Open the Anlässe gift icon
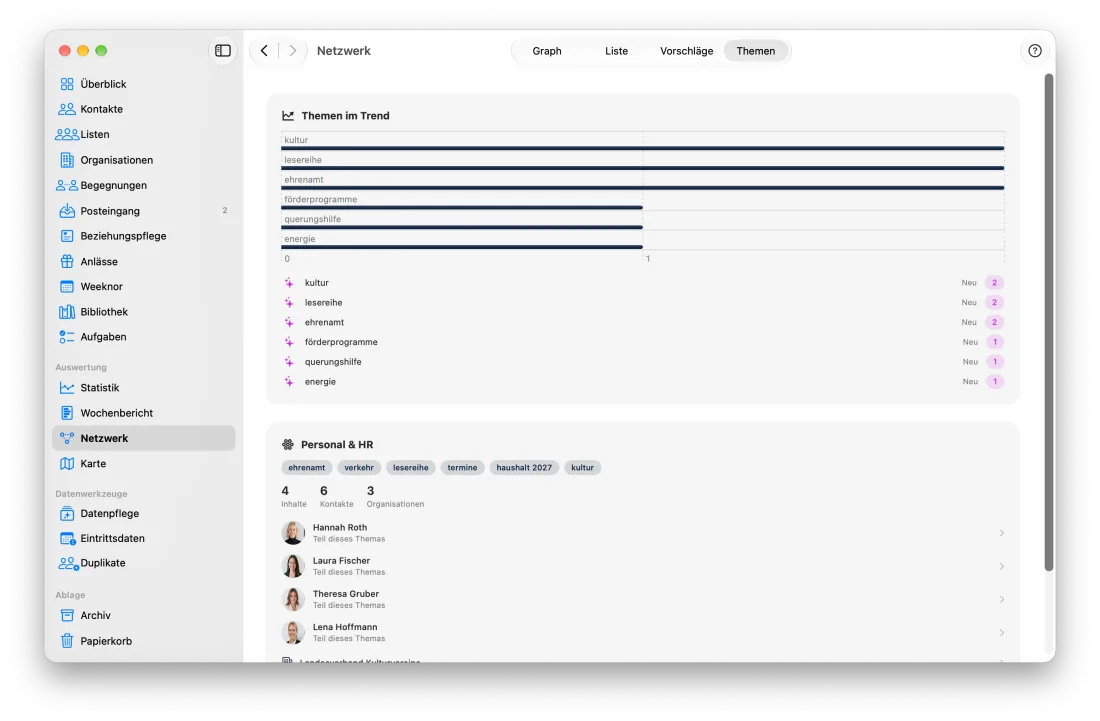This screenshot has height=721, width=1100. (x=67, y=262)
